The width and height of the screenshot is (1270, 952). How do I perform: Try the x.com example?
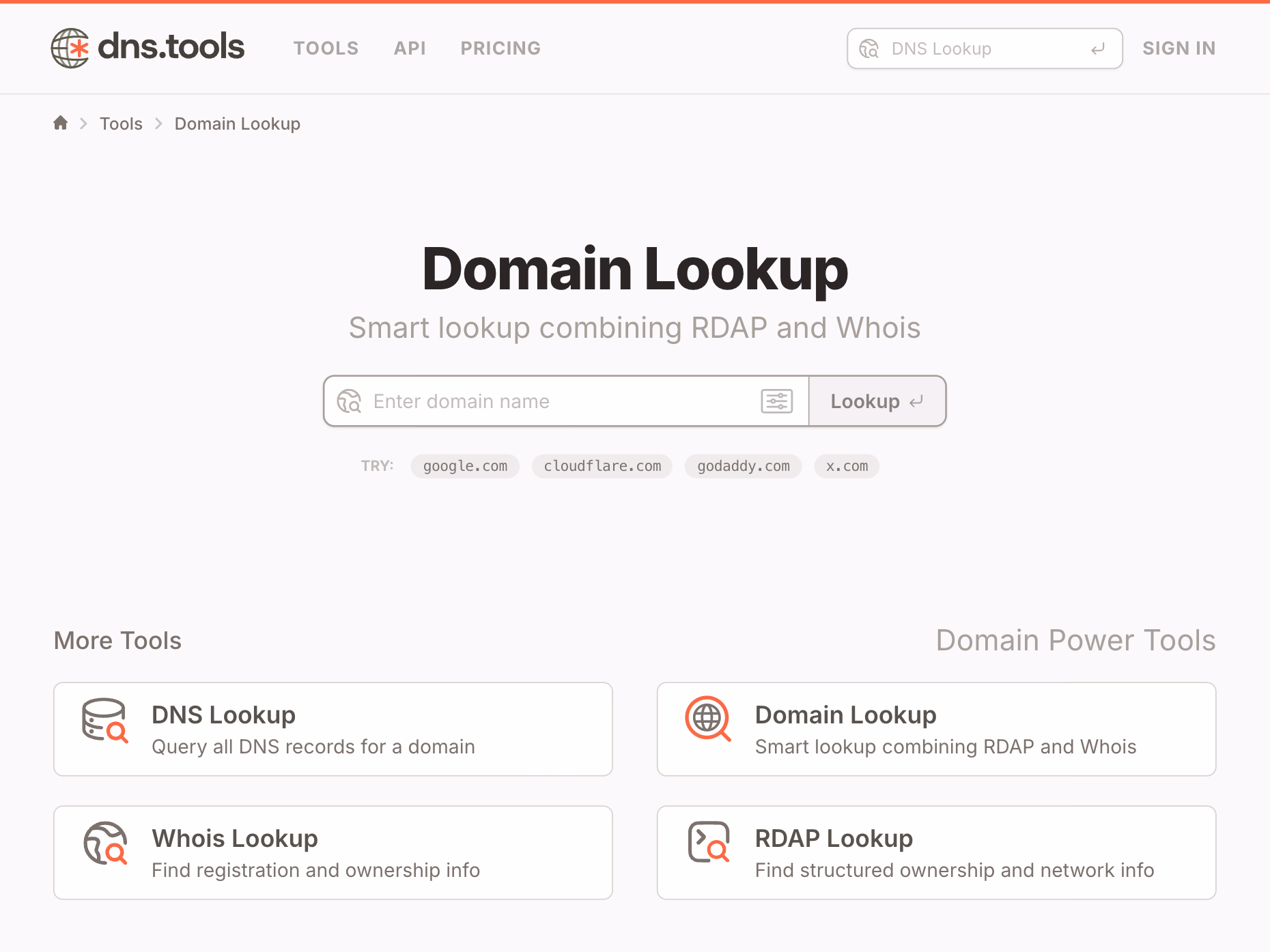(x=847, y=466)
